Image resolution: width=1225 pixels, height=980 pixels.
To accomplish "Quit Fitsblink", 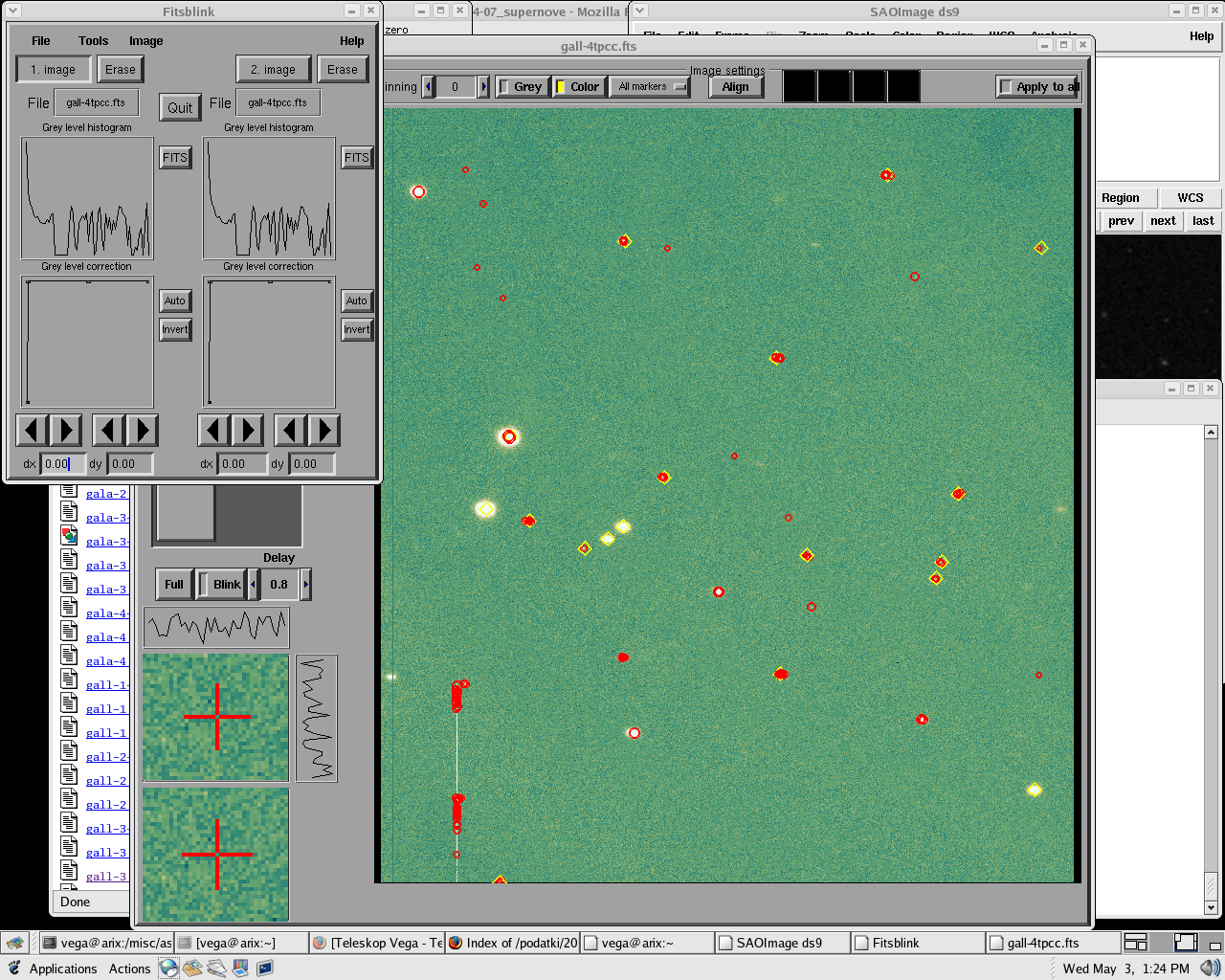I will pyautogui.click(x=180, y=107).
